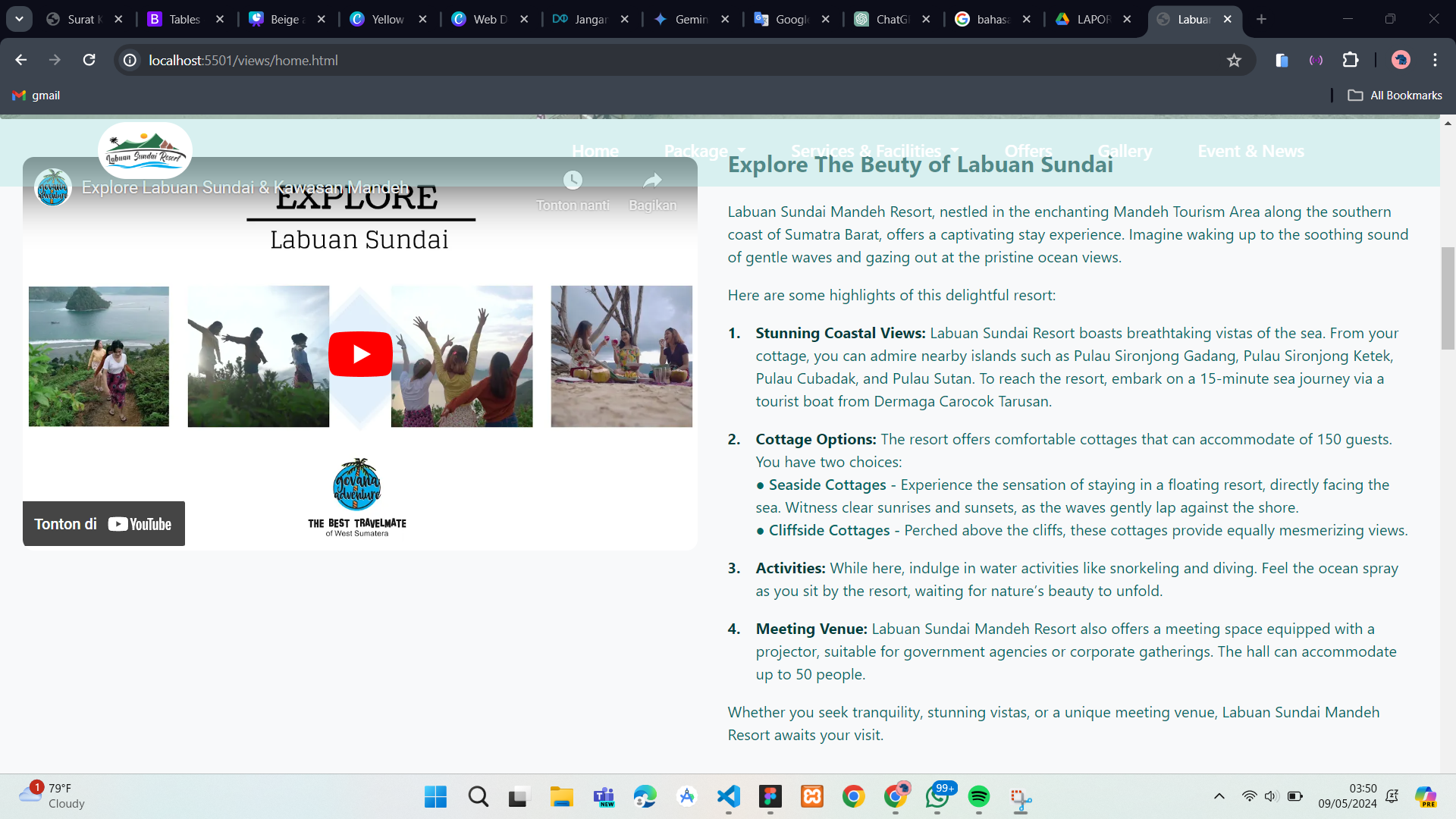Open Spotify from taskbar
Viewport: 1456px width, 819px height.
pos(979,797)
